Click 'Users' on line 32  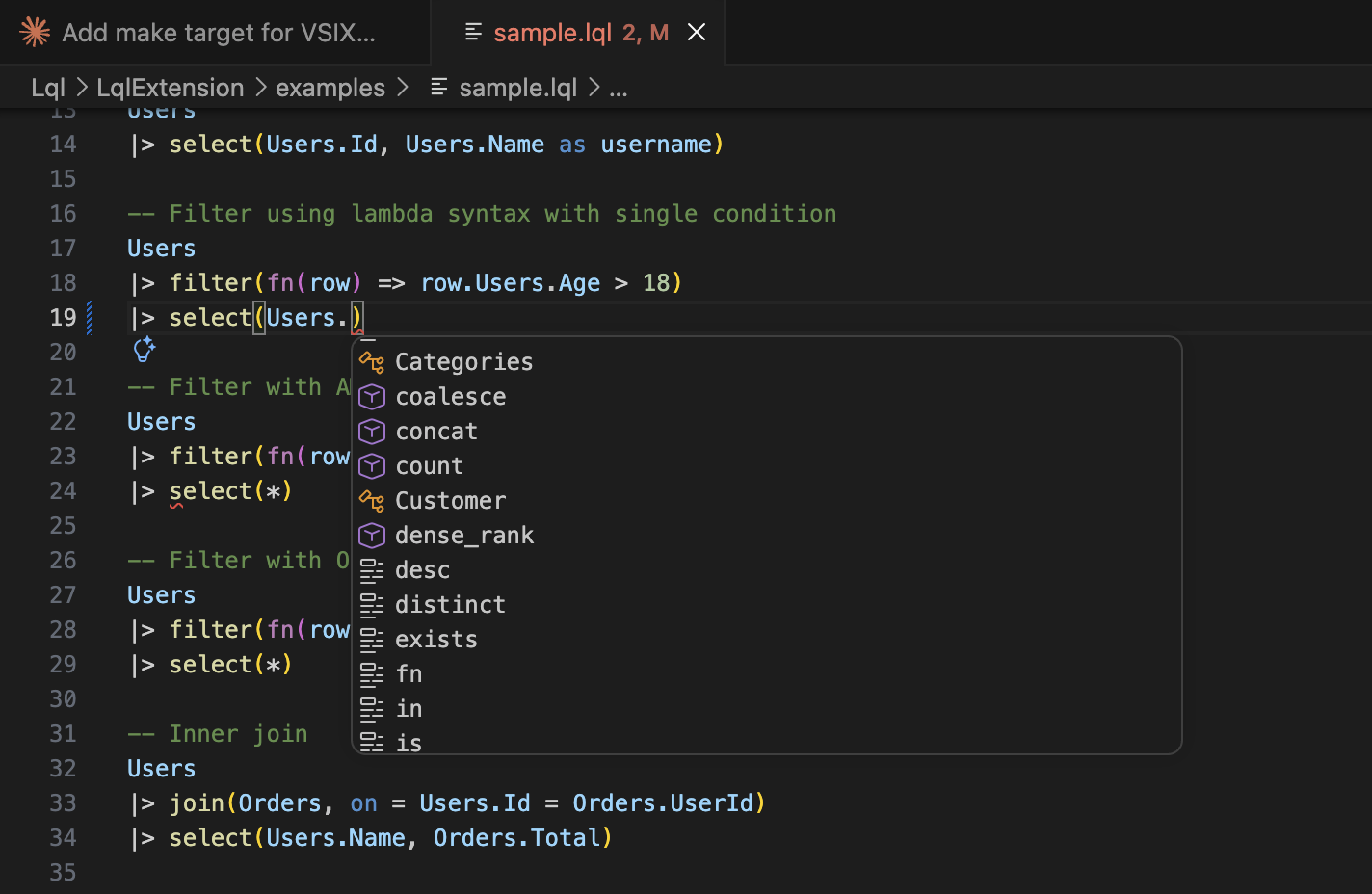pos(162,769)
